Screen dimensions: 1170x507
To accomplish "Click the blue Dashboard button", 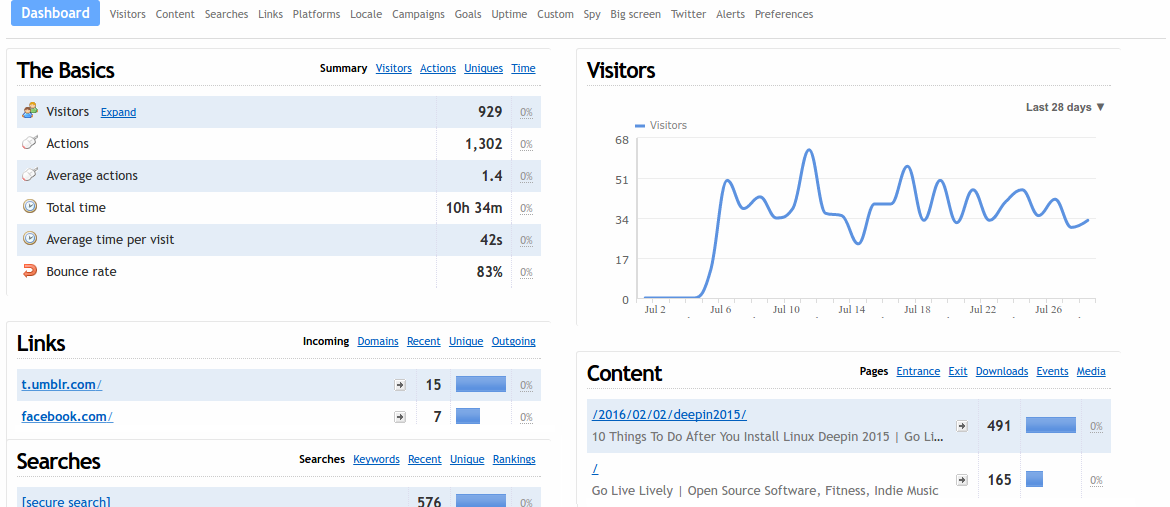I will tap(55, 13).
